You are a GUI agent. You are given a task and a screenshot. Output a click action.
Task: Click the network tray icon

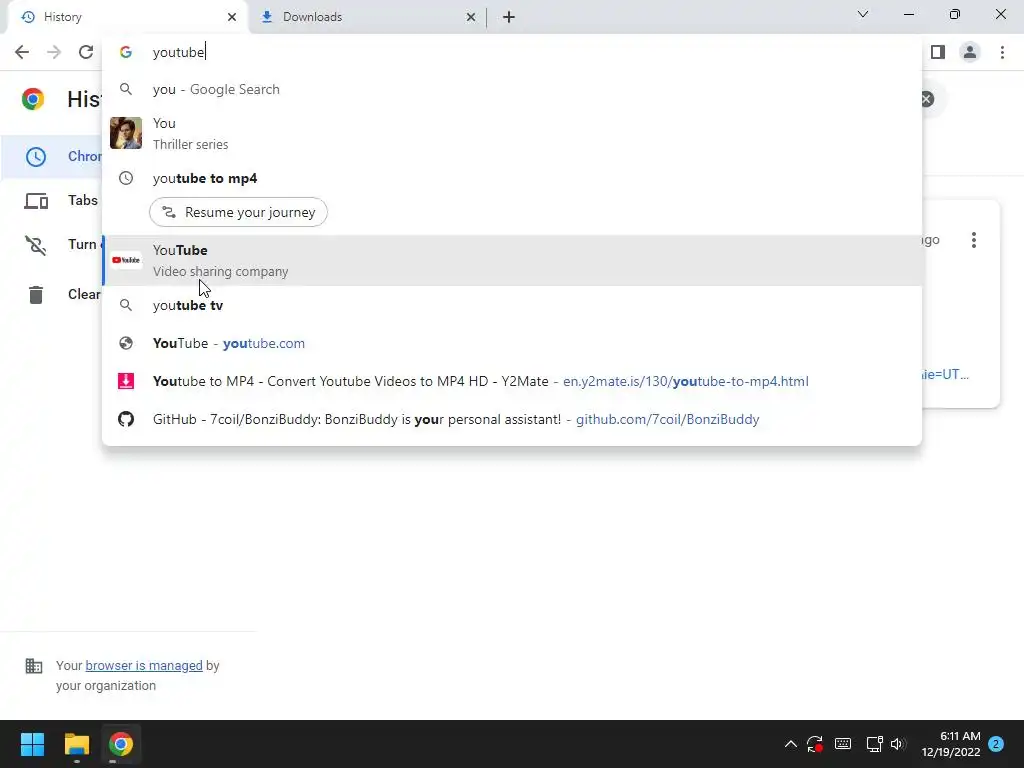coord(874,744)
